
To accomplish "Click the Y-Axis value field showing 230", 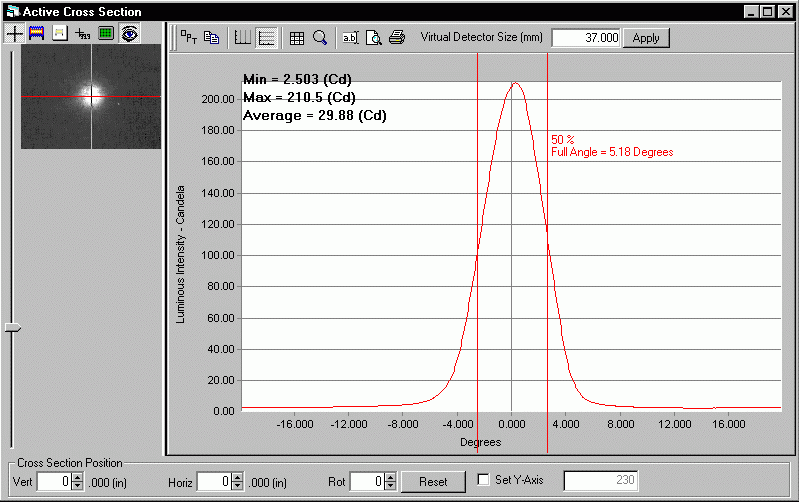I will [x=601, y=480].
